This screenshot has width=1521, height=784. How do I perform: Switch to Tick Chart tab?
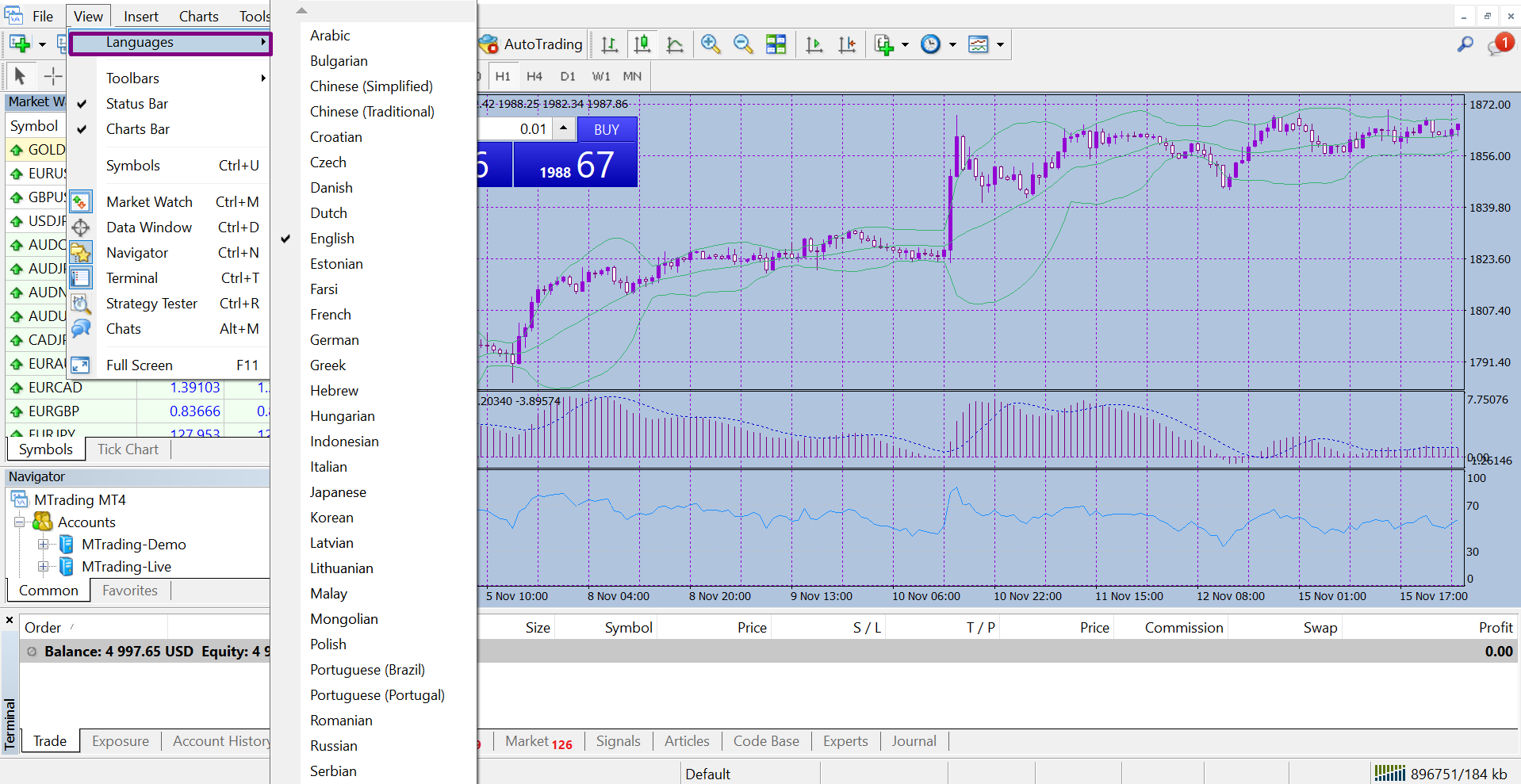pos(128,449)
